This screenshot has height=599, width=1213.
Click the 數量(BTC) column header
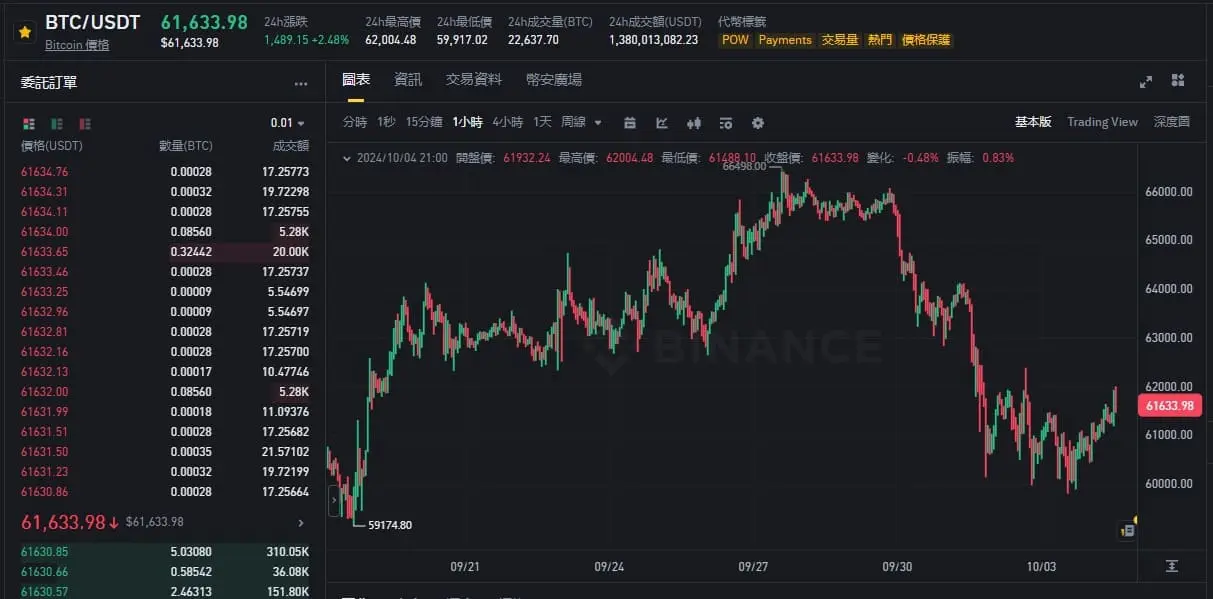(x=186, y=146)
